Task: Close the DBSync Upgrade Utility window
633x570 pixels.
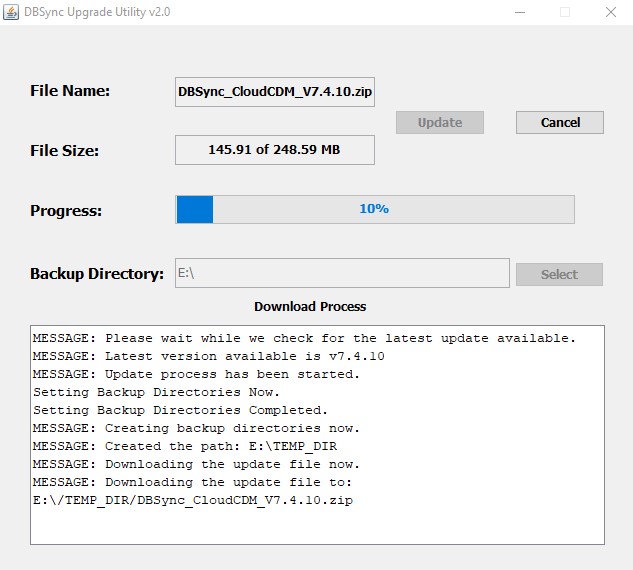Action: 610,12
